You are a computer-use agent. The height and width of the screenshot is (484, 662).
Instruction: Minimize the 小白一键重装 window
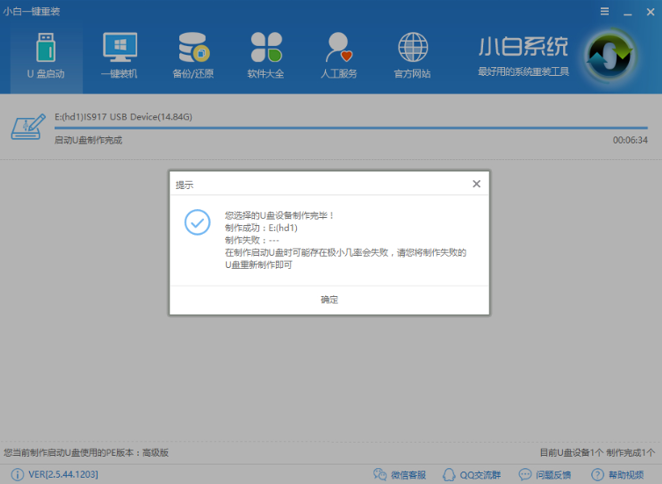[x=627, y=10]
